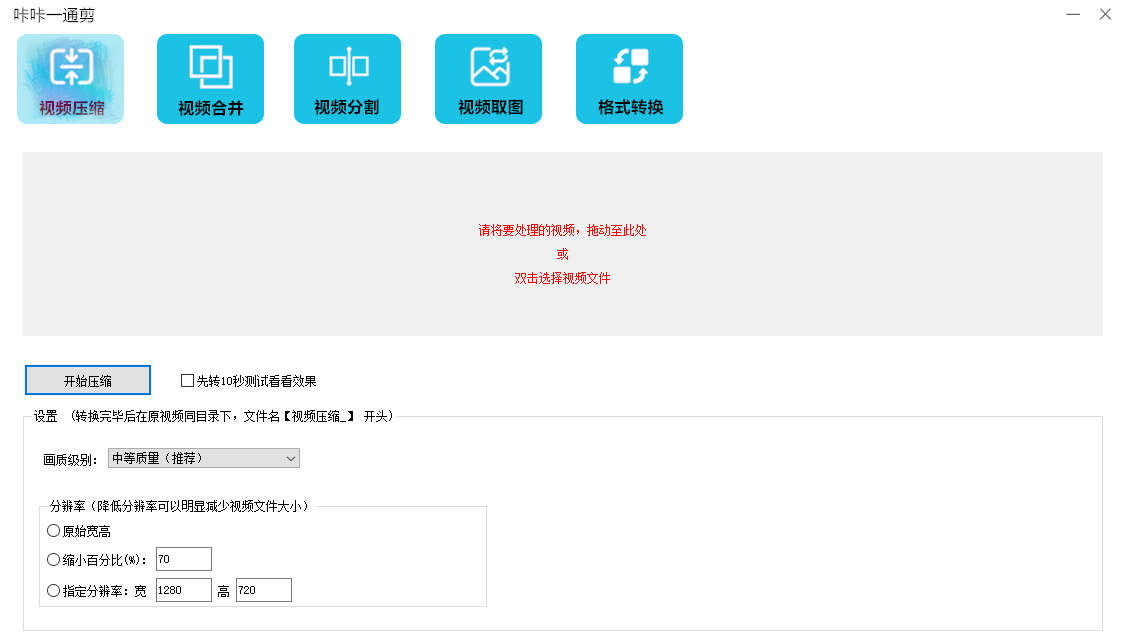Viewport: 1127px width, 642px height.
Task: Open the 视频取图 frame capture tool
Action: [488, 79]
